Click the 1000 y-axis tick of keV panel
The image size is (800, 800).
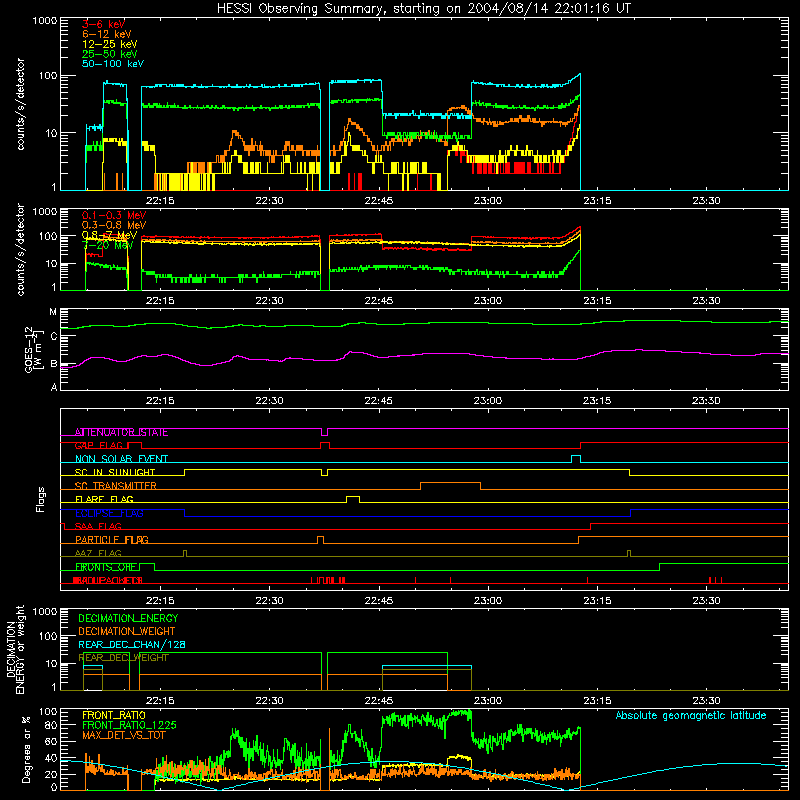point(45,21)
